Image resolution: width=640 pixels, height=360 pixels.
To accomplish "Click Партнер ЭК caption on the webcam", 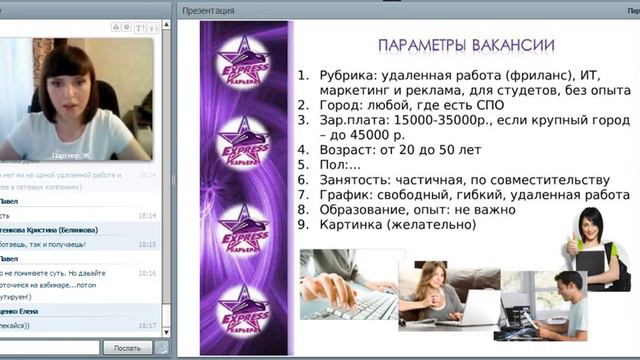I will click(71, 156).
